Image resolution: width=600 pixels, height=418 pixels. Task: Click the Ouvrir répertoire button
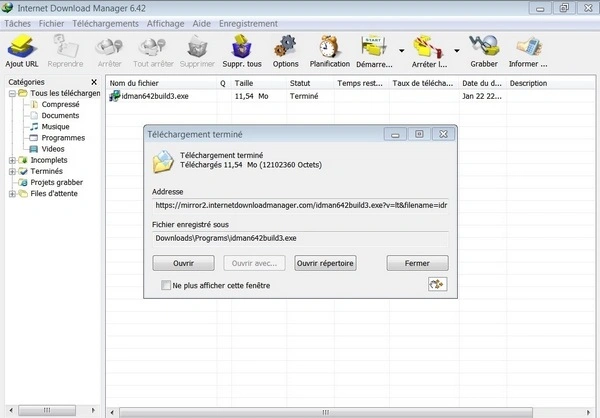[326, 263]
